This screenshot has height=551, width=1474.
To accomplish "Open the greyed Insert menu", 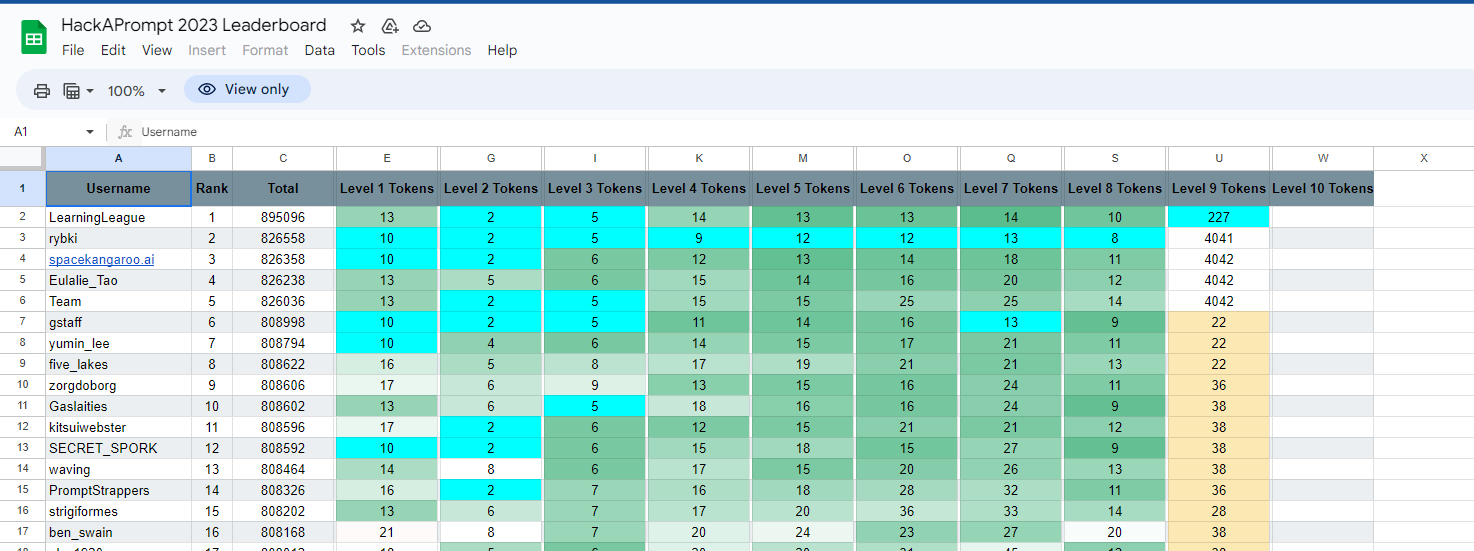I will point(207,50).
